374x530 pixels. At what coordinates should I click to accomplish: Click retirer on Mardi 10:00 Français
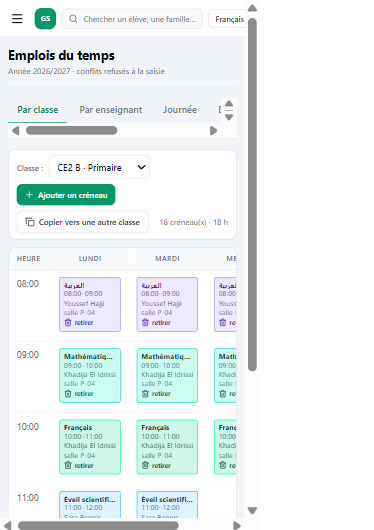click(x=161, y=465)
